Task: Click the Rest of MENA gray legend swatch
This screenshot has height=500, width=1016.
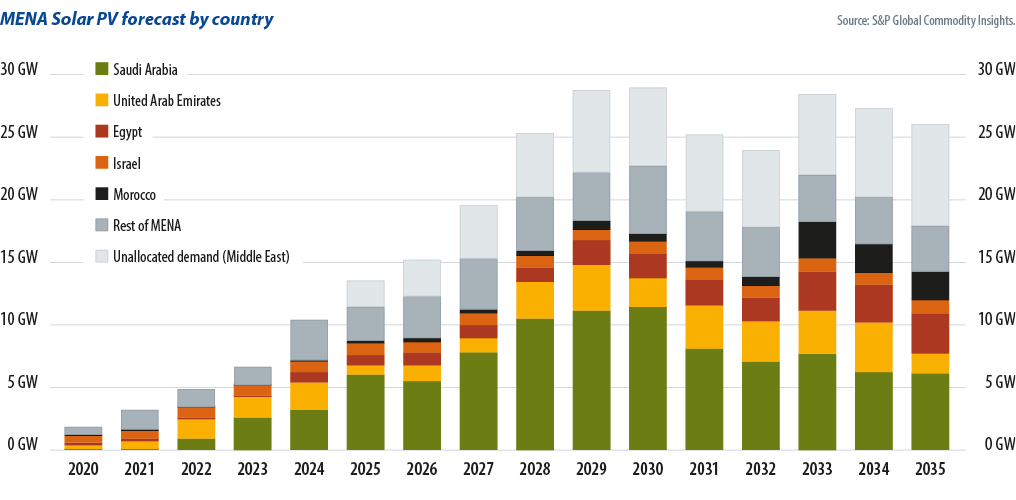Action: 101,225
